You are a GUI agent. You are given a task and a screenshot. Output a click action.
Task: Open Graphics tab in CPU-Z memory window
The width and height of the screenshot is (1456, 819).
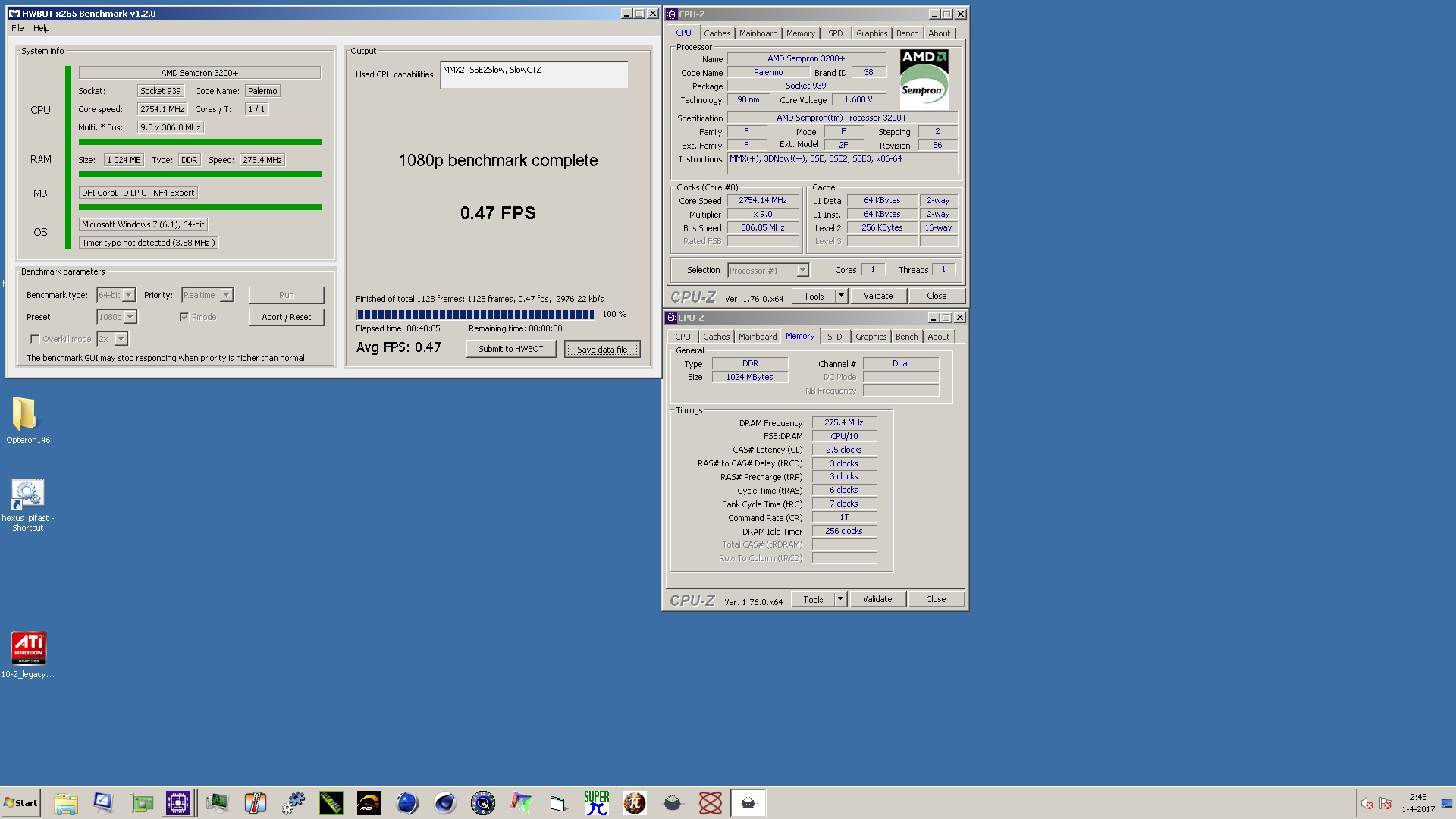coord(871,337)
